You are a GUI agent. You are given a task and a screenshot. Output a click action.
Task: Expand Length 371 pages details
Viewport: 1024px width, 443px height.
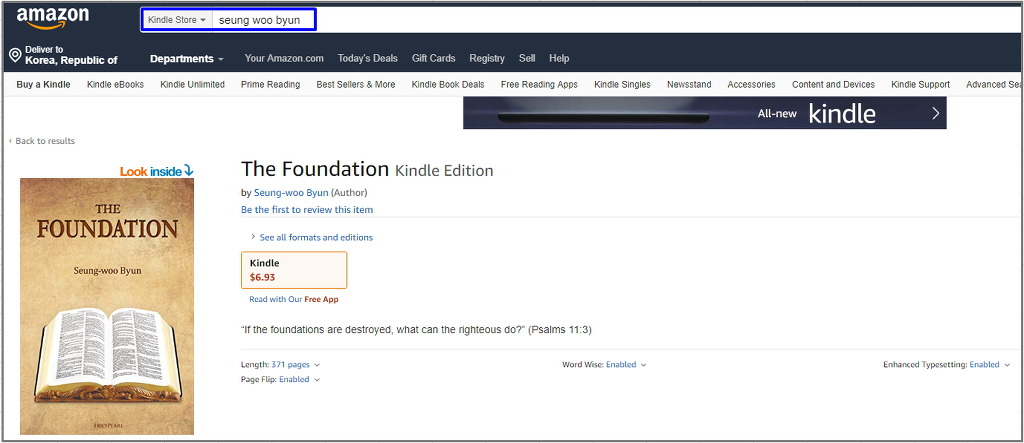[280, 365]
